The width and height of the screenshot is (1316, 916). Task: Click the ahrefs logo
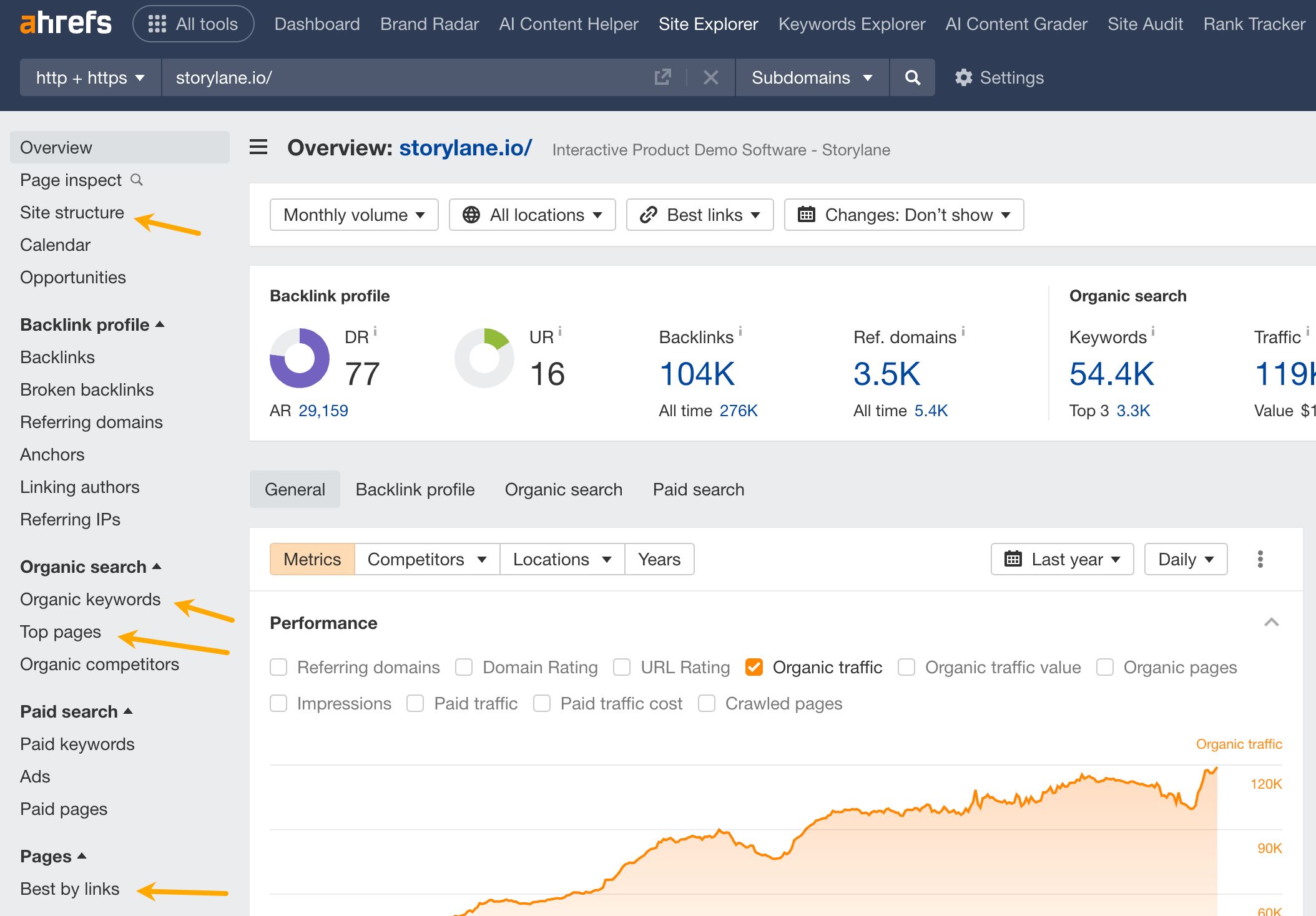(x=66, y=23)
